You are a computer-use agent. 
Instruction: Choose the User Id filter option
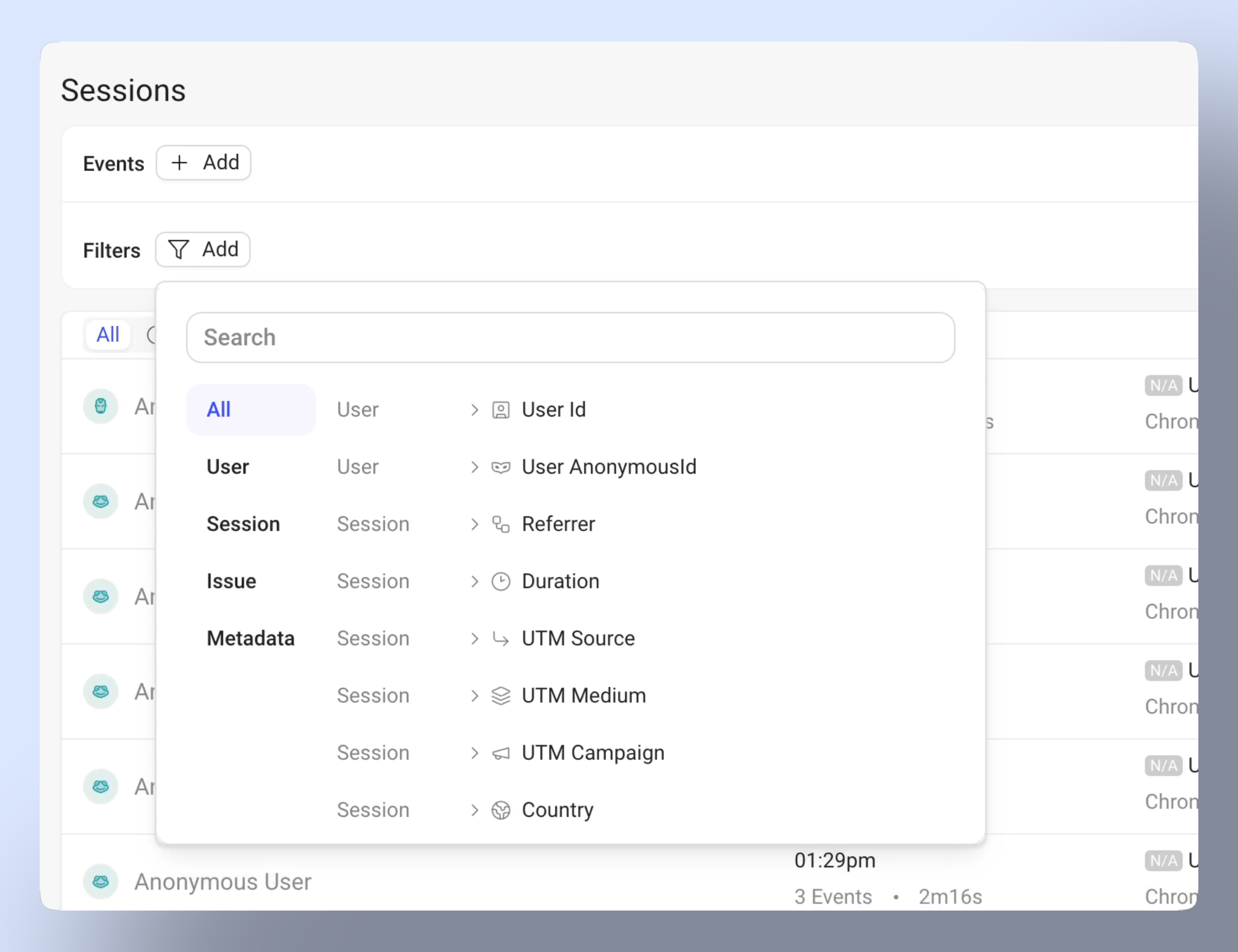pos(554,410)
